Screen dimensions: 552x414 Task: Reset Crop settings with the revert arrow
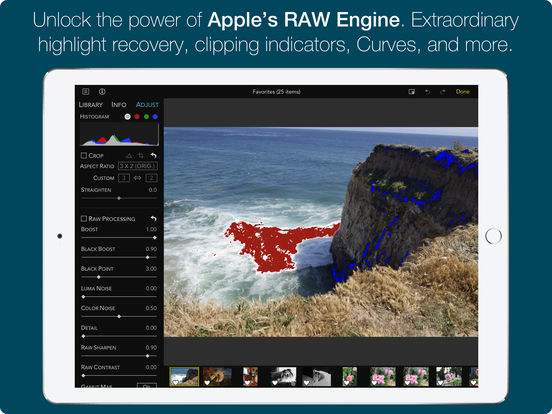153,155
